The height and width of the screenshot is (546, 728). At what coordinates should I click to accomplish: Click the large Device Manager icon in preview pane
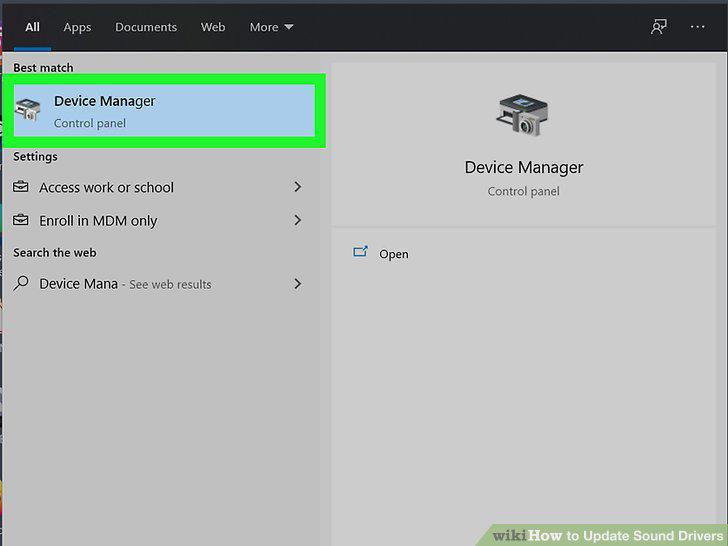click(522, 115)
